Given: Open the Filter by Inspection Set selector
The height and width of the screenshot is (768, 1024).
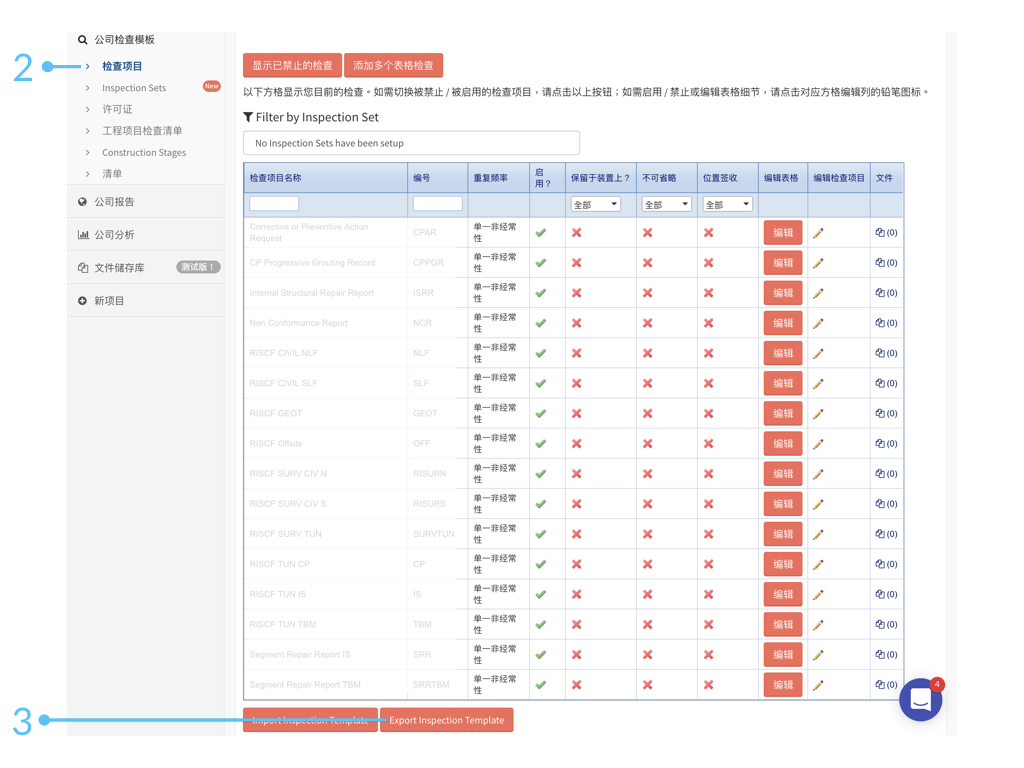Looking at the screenshot, I should [x=411, y=143].
